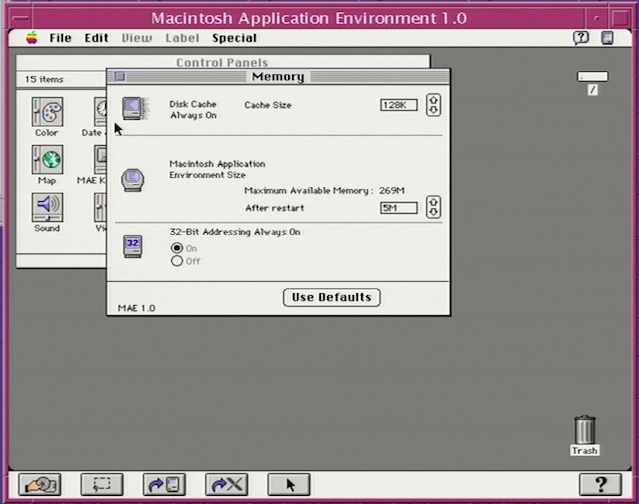This screenshot has height=504, width=639.
Task: Click the arrow-to-X toolbar button
Action: [x=227, y=484]
